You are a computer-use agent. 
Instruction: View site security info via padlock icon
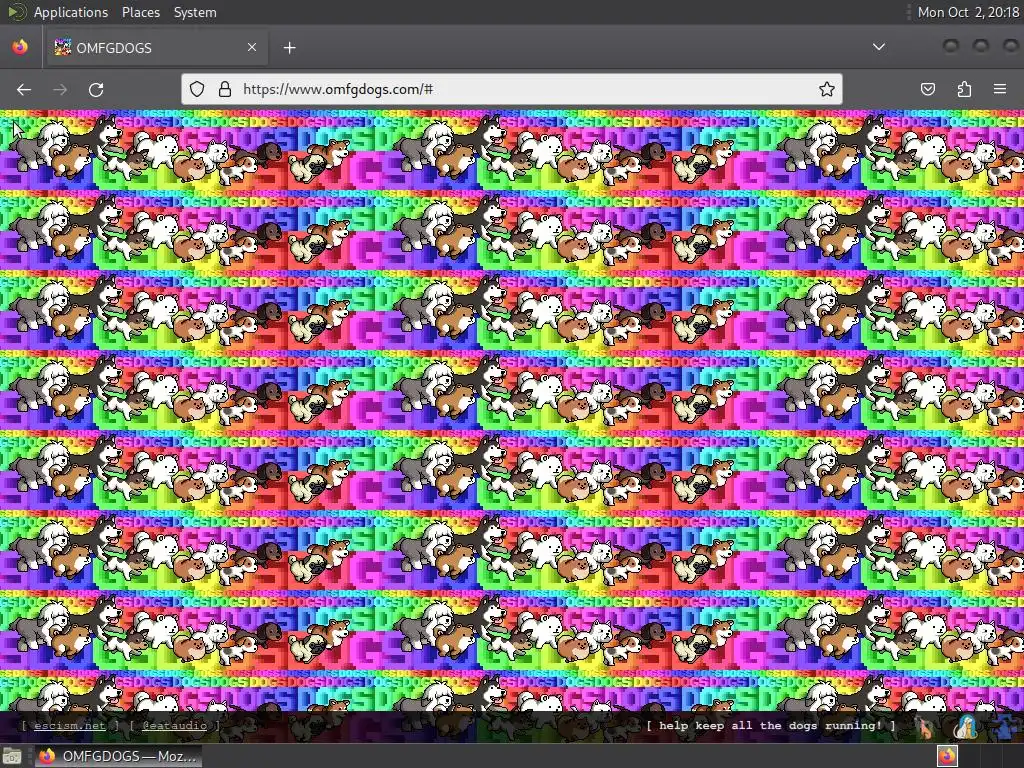click(x=225, y=89)
